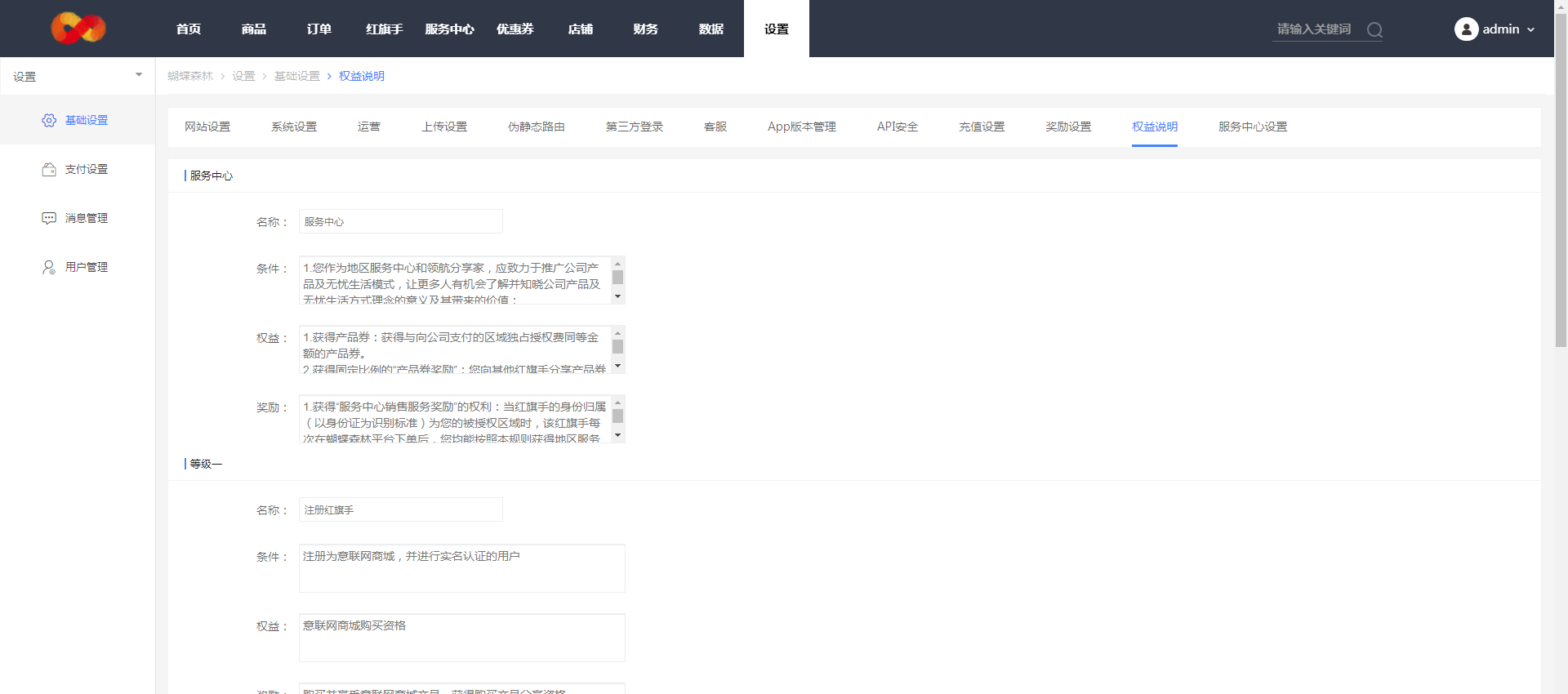Switch to the App版本管理 tab

[x=802, y=127]
